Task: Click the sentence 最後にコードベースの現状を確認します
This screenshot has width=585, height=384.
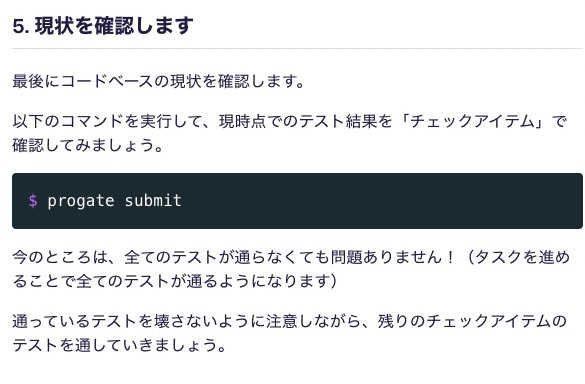Action: click(x=154, y=81)
